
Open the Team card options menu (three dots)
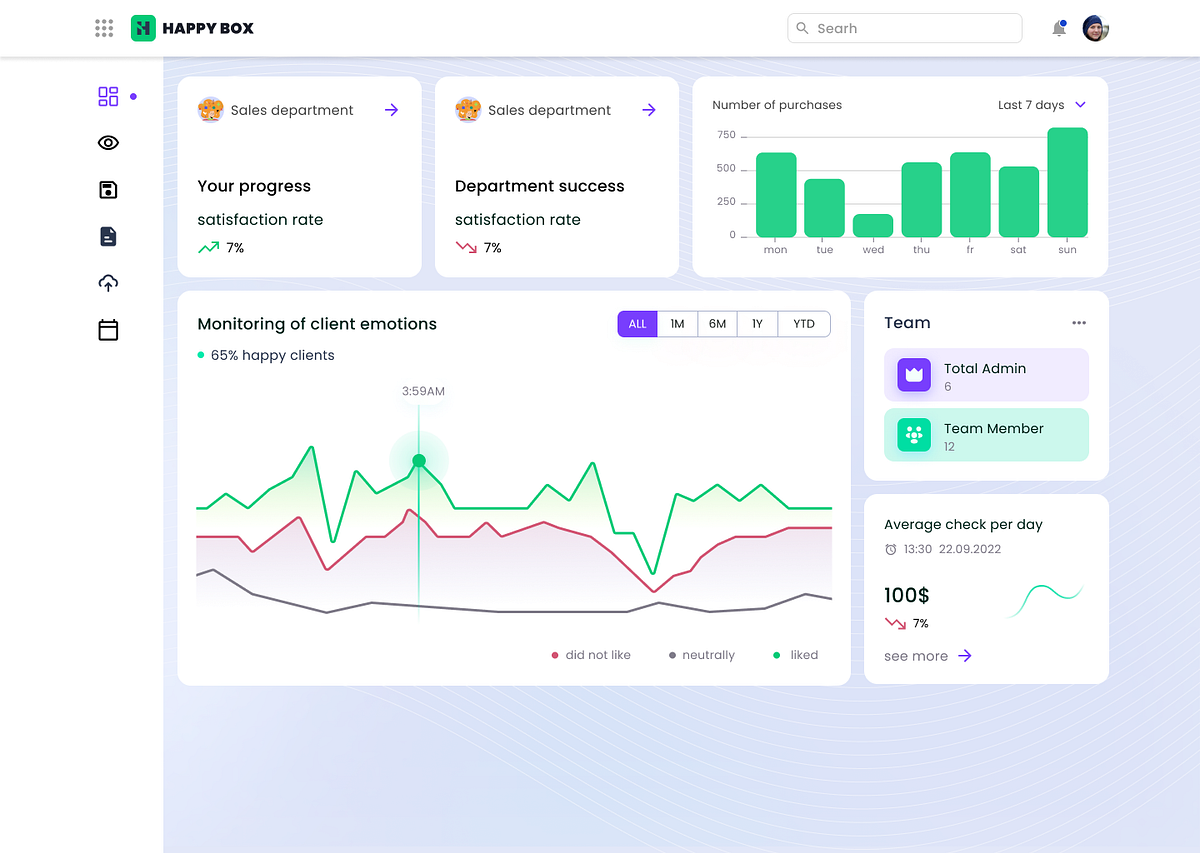point(1079,322)
